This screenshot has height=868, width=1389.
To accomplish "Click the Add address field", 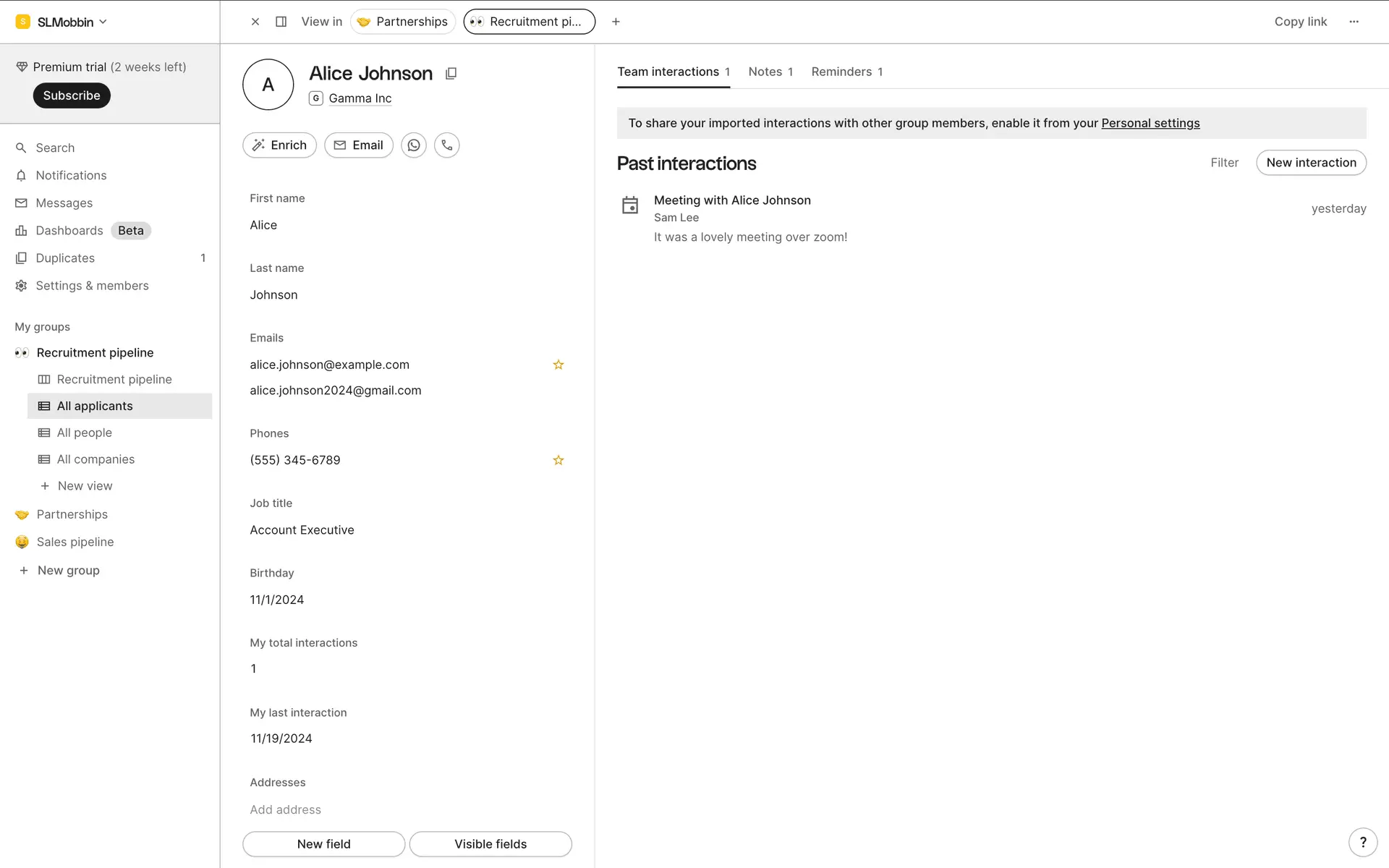I will click(285, 809).
